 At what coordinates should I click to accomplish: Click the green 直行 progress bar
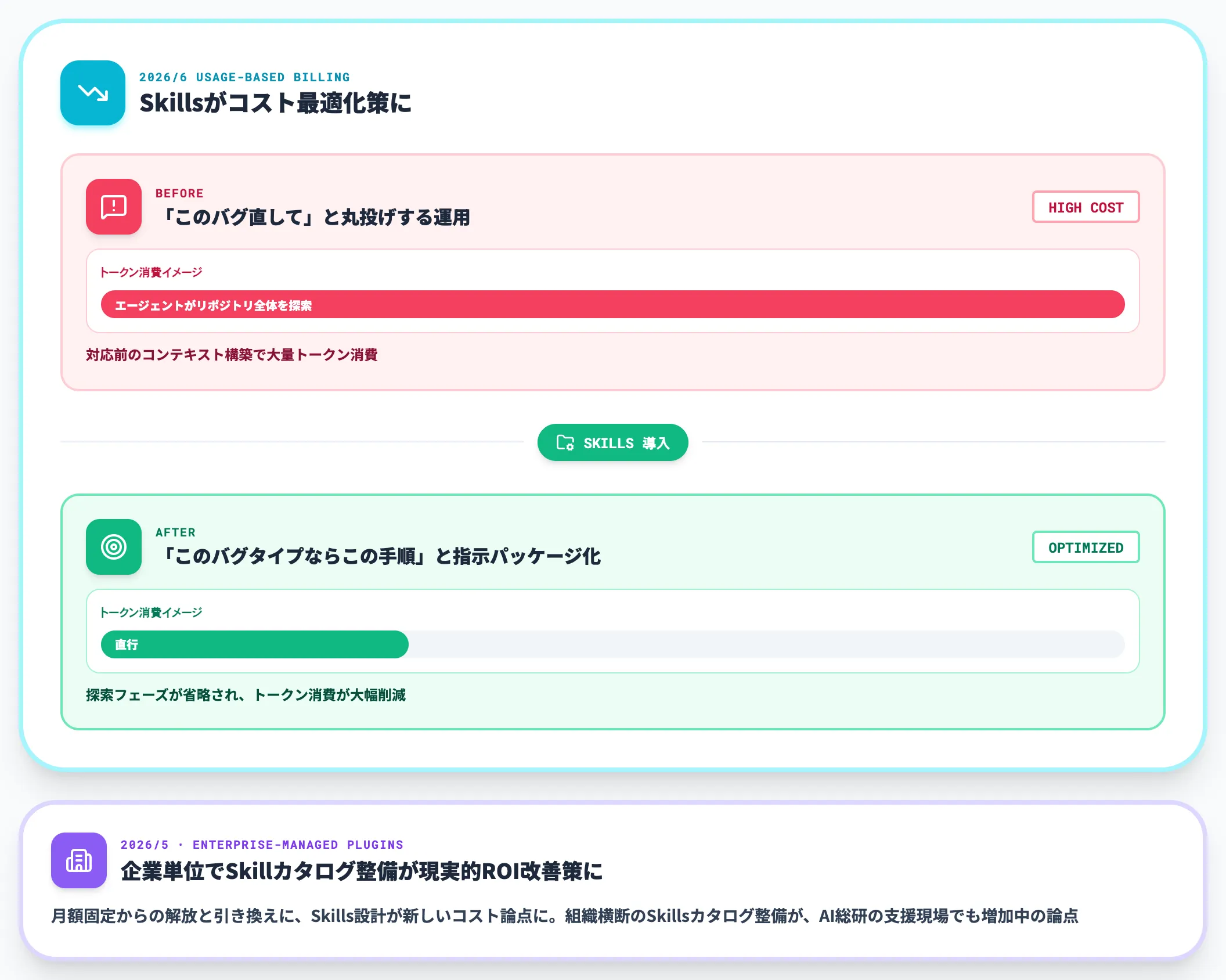[x=255, y=644]
